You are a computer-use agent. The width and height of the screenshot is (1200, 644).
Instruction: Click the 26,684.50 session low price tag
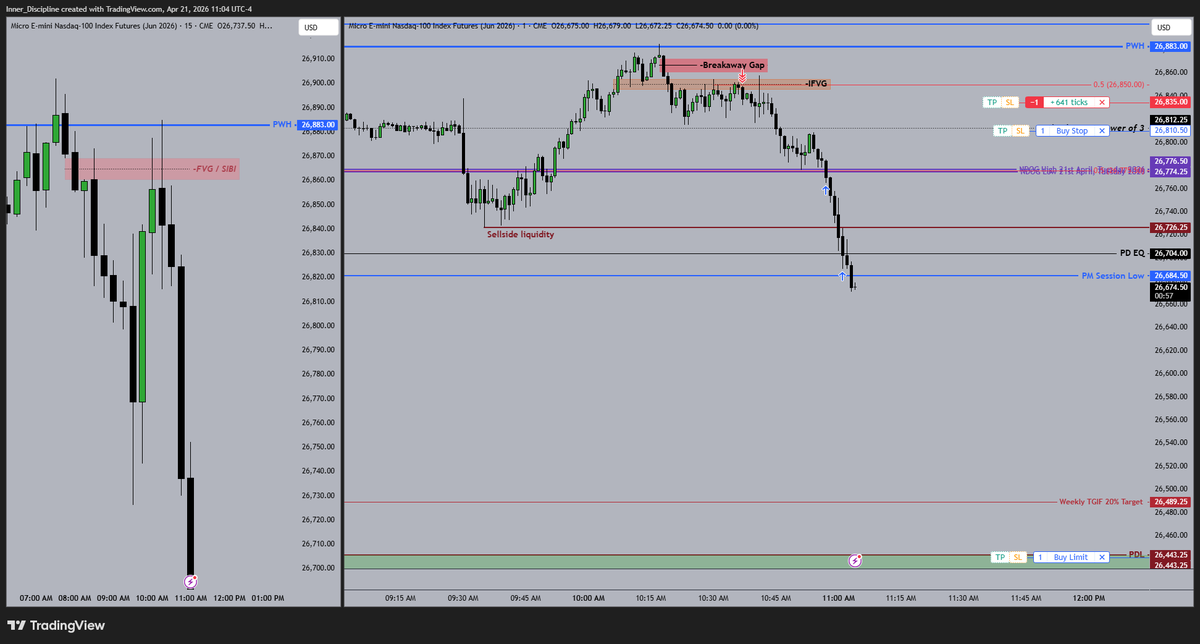pyautogui.click(x=1169, y=275)
